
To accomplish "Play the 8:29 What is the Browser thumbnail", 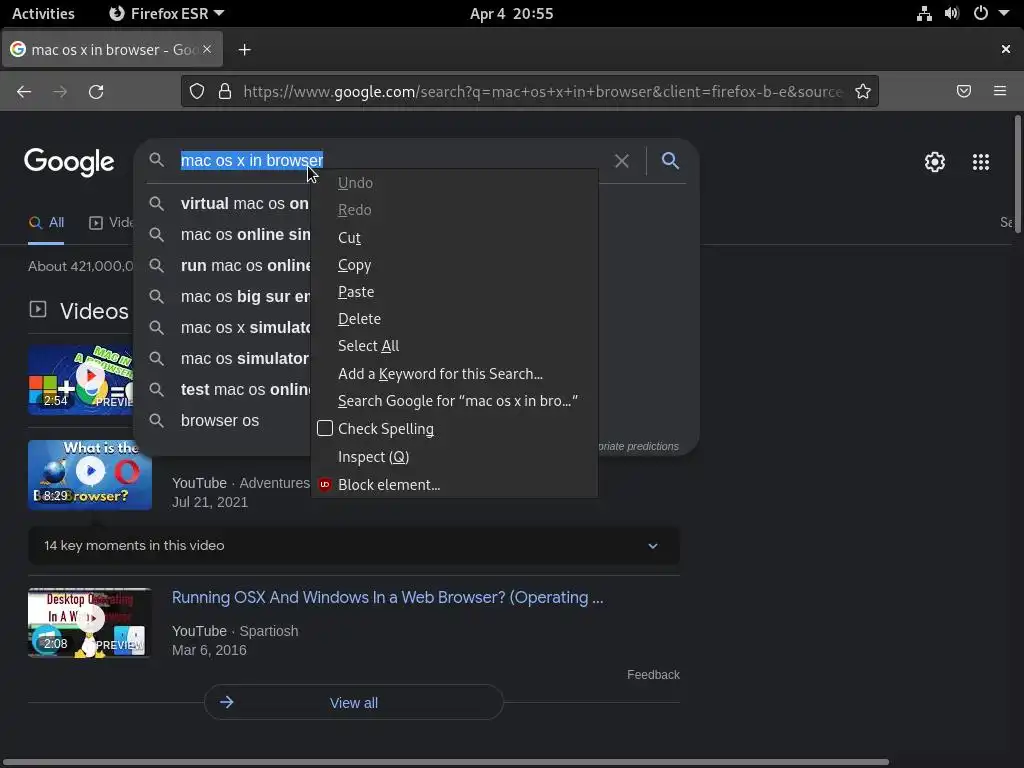I will tap(90, 475).
